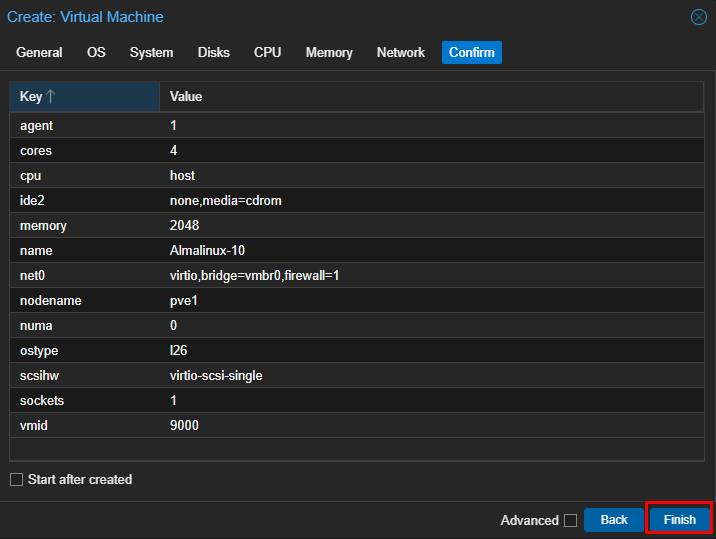716x539 pixels.
Task: Click the cpu key cell
Action: click(x=84, y=175)
